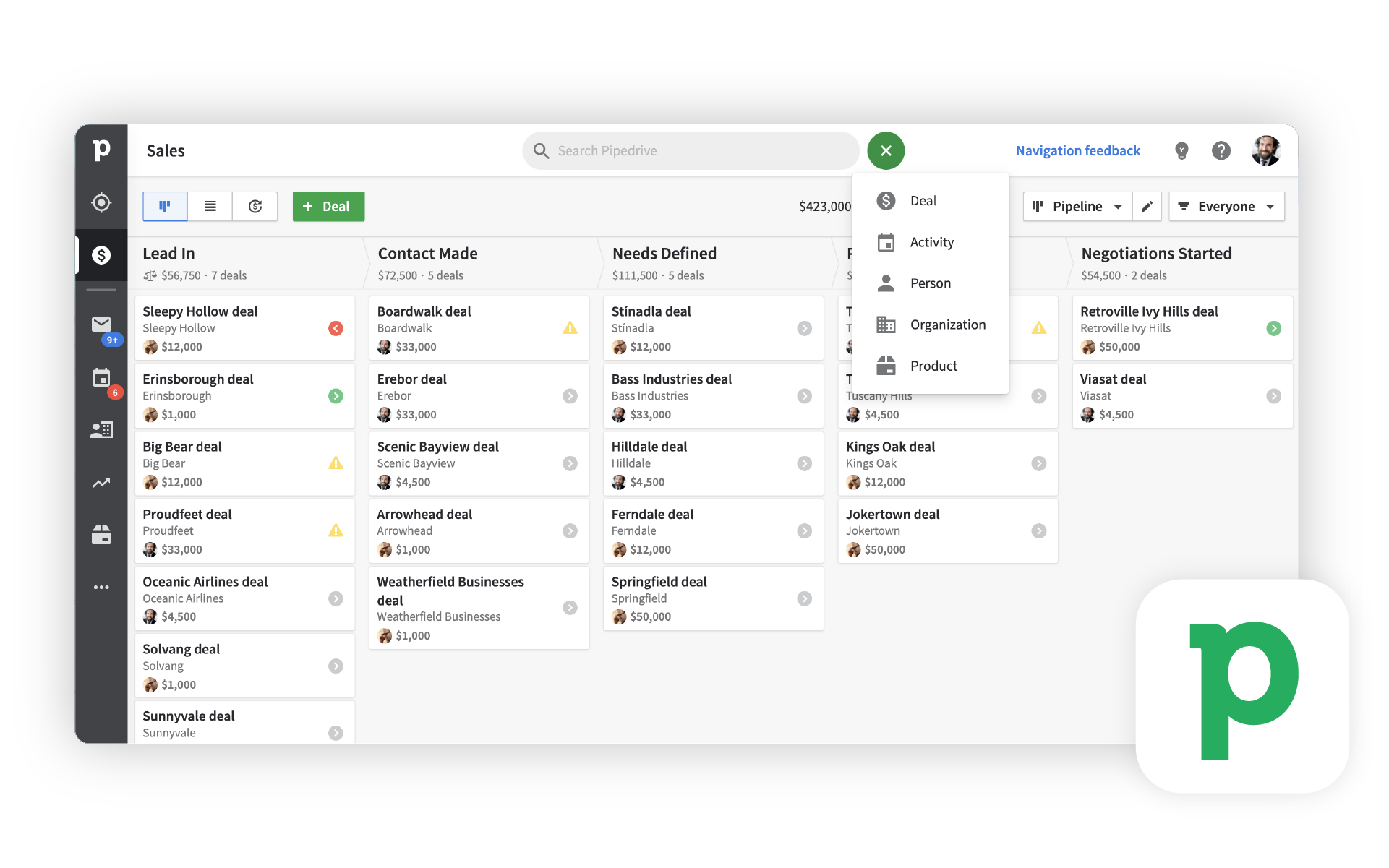Select Organization from quick add menu
Viewport: 1389px width, 868px height.
pos(931,325)
